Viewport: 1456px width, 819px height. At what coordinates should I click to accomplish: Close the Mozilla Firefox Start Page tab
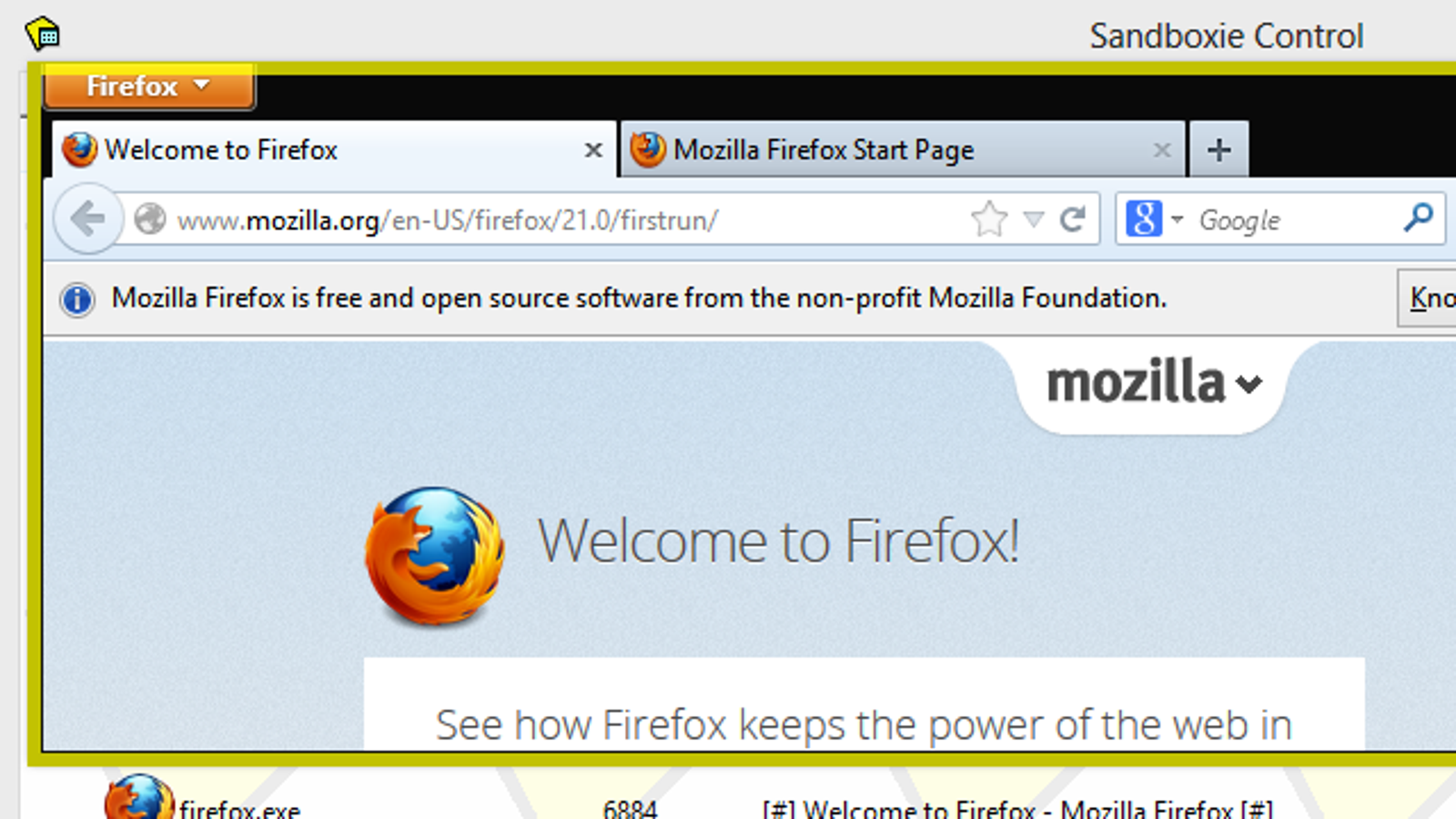[x=1162, y=150]
